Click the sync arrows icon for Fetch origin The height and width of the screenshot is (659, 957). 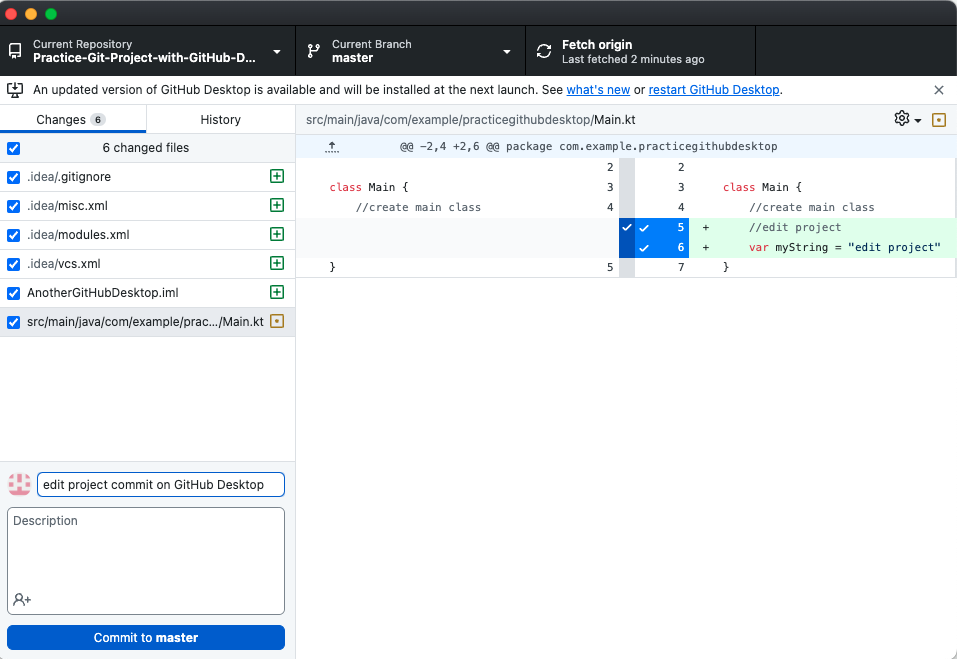(x=544, y=51)
